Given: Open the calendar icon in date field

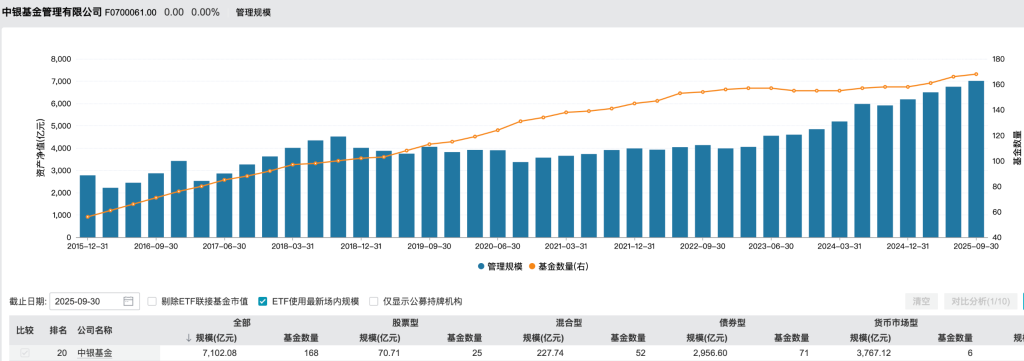Looking at the screenshot, I should [x=129, y=302].
